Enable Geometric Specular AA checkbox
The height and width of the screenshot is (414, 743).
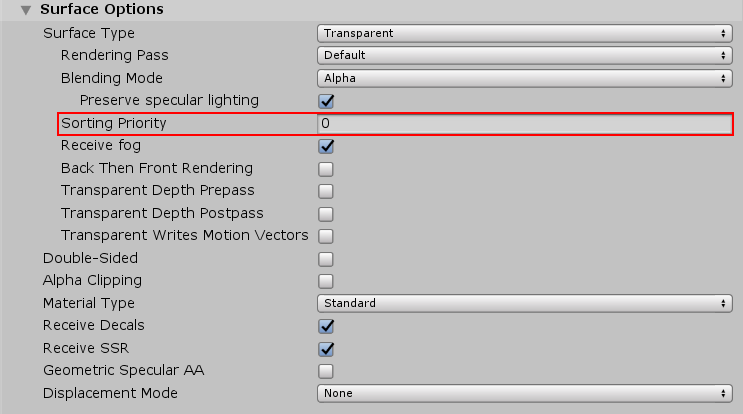326,371
